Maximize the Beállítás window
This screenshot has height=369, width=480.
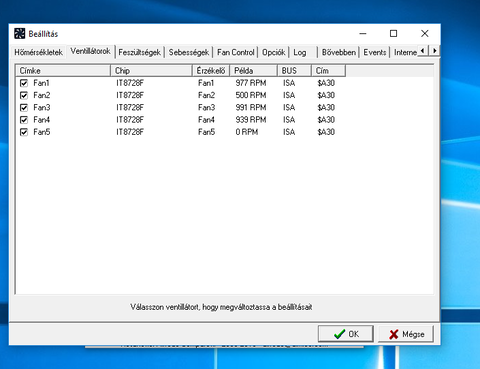coord(394,34)
